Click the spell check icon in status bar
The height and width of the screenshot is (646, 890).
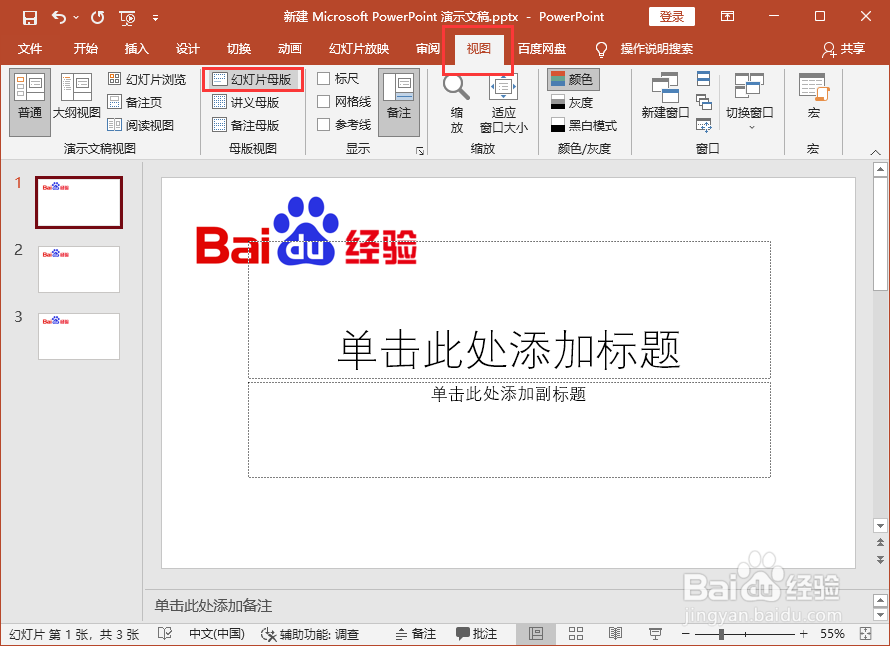165,634
